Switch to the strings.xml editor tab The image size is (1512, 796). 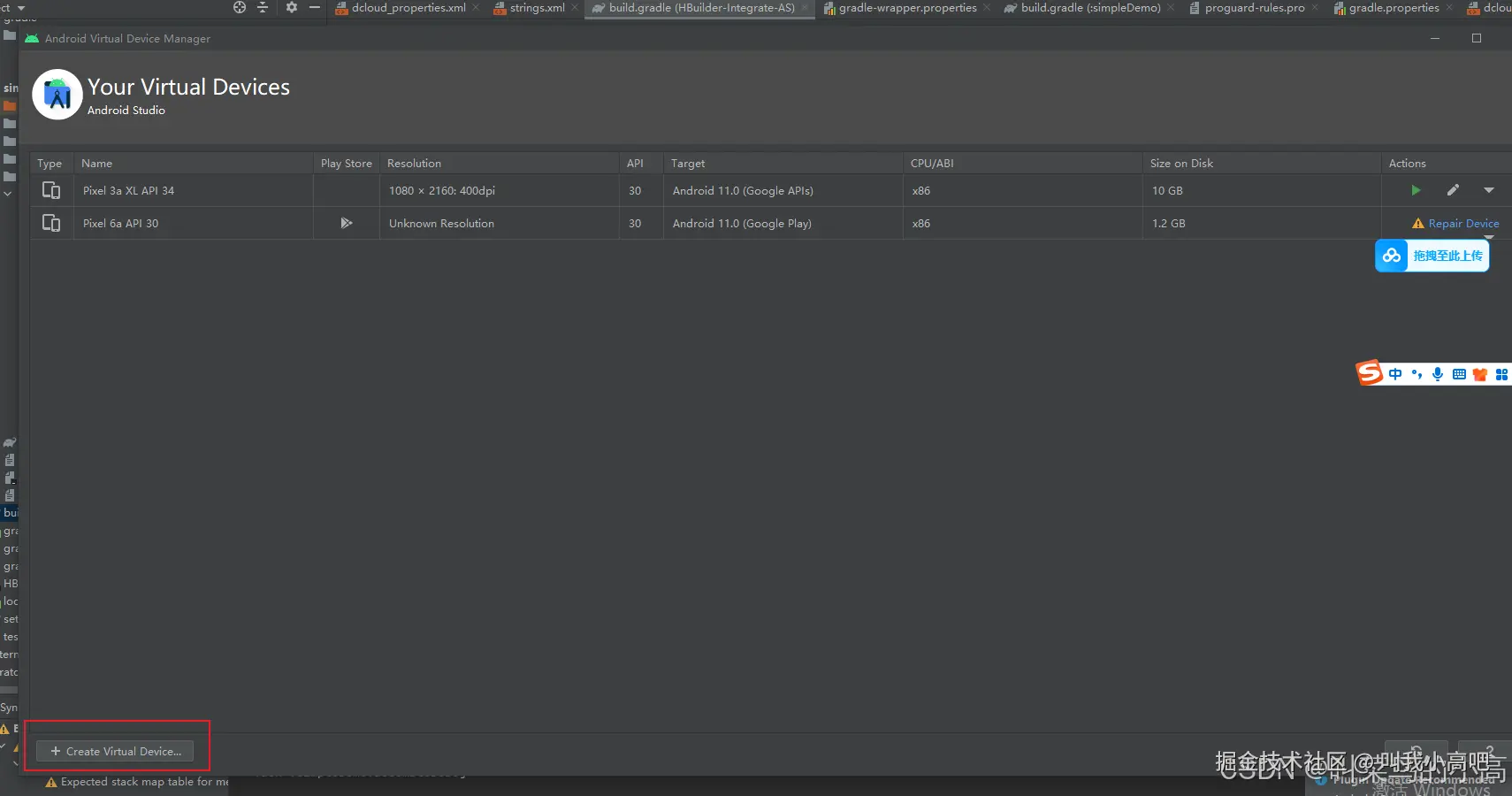point(537,8)
